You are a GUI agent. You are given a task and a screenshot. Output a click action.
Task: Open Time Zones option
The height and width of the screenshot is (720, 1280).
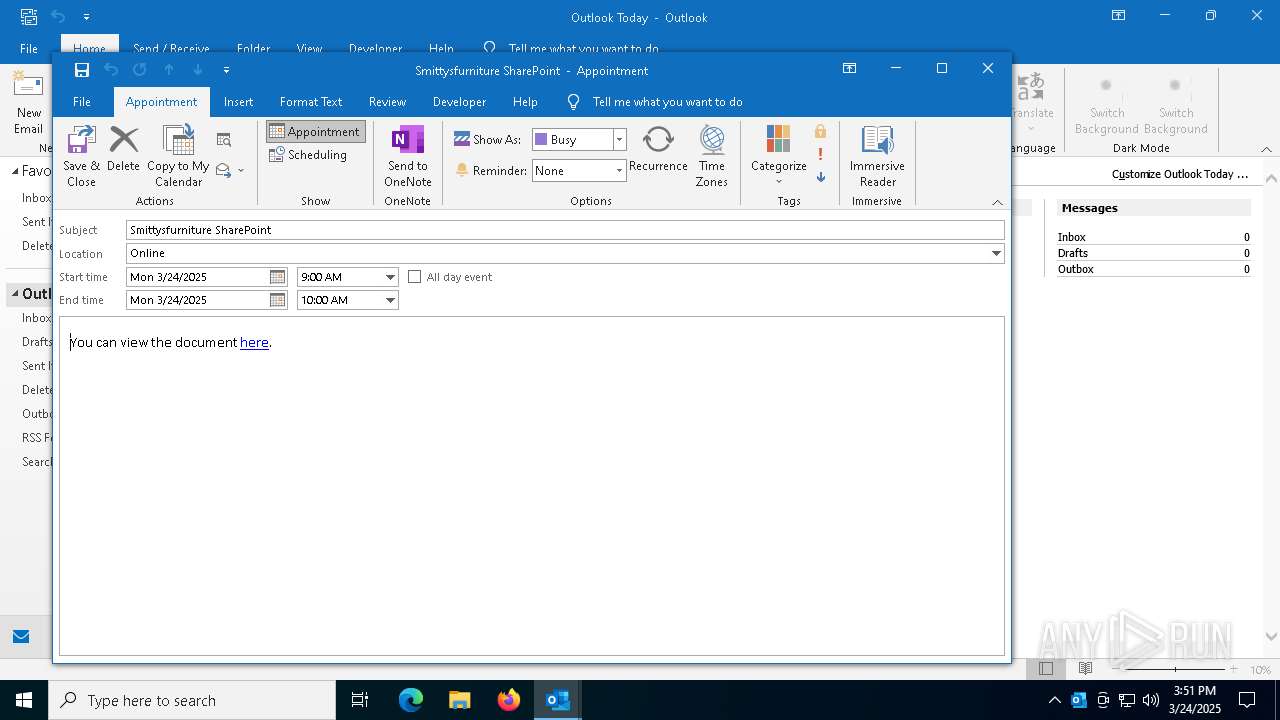(x=712, y=156)
